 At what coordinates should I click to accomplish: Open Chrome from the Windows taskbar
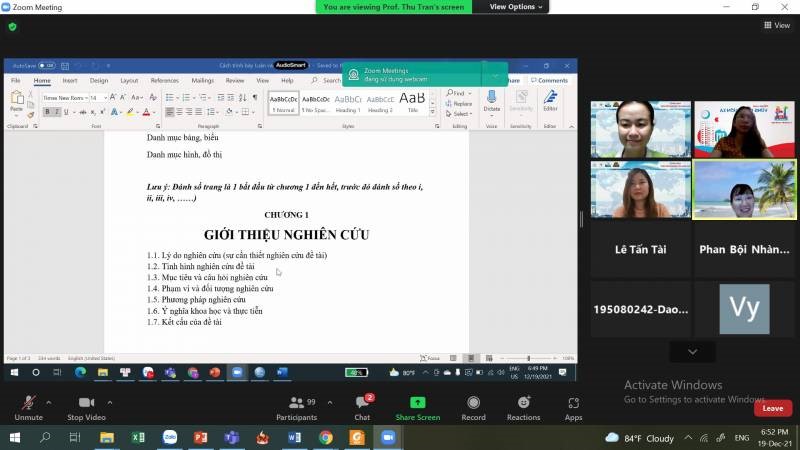click(x=326, y=438)
